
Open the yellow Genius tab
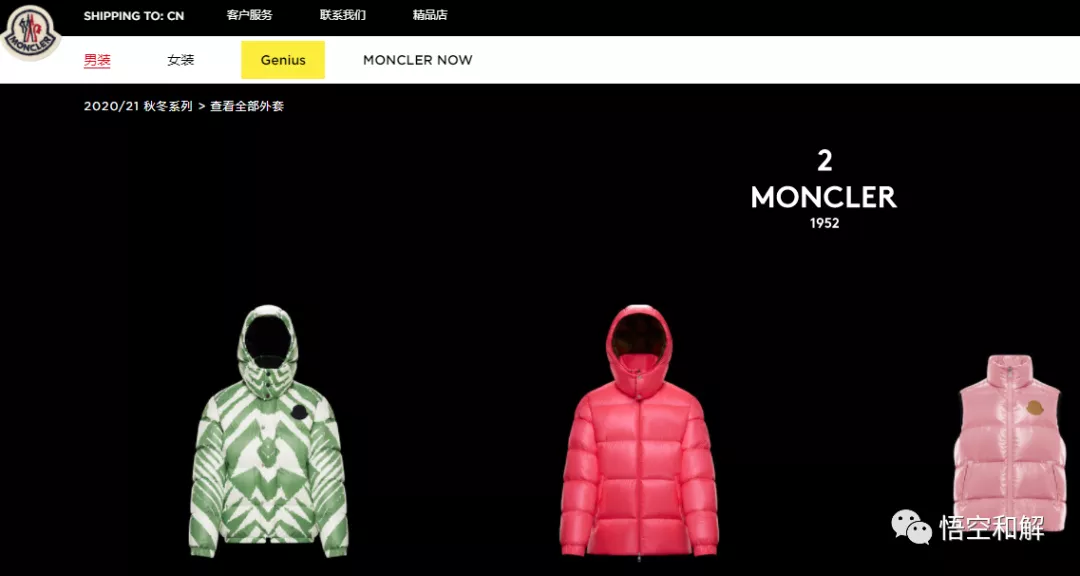[283, 60]
